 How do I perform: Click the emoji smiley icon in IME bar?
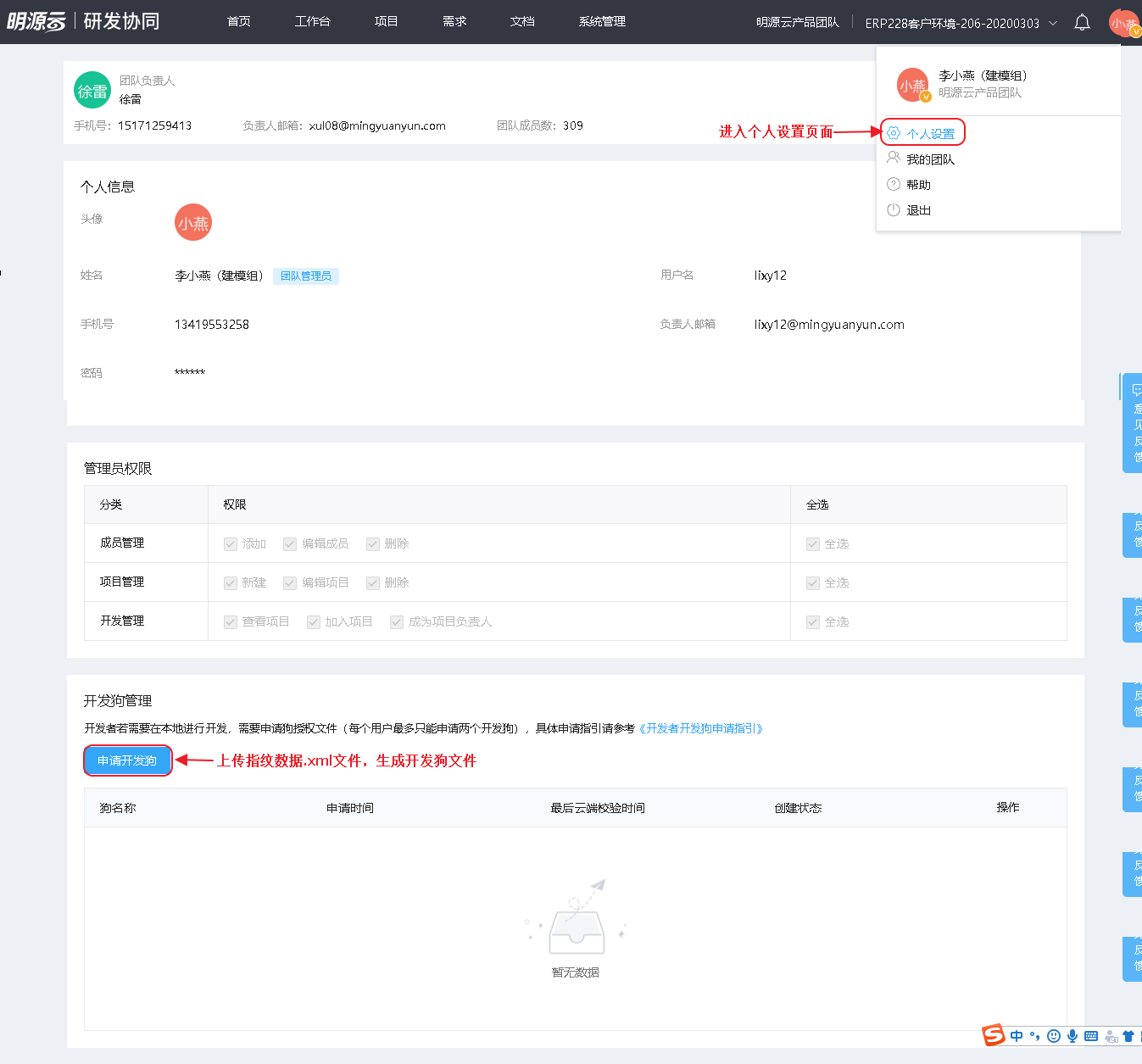(x=1054, y=1036)
